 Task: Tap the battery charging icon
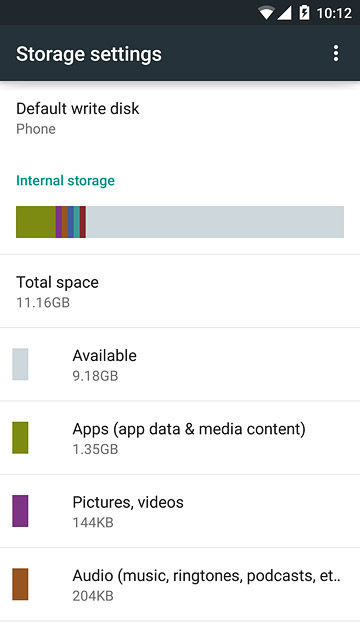tap(304, 13)
